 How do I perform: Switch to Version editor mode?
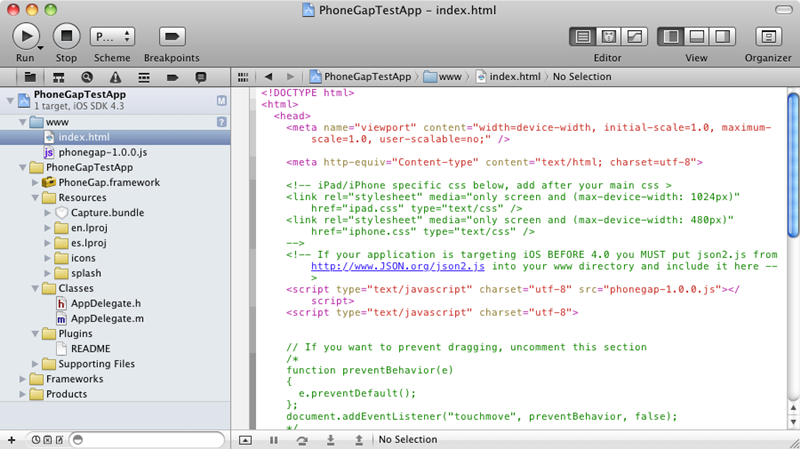(x=634, y=37)
